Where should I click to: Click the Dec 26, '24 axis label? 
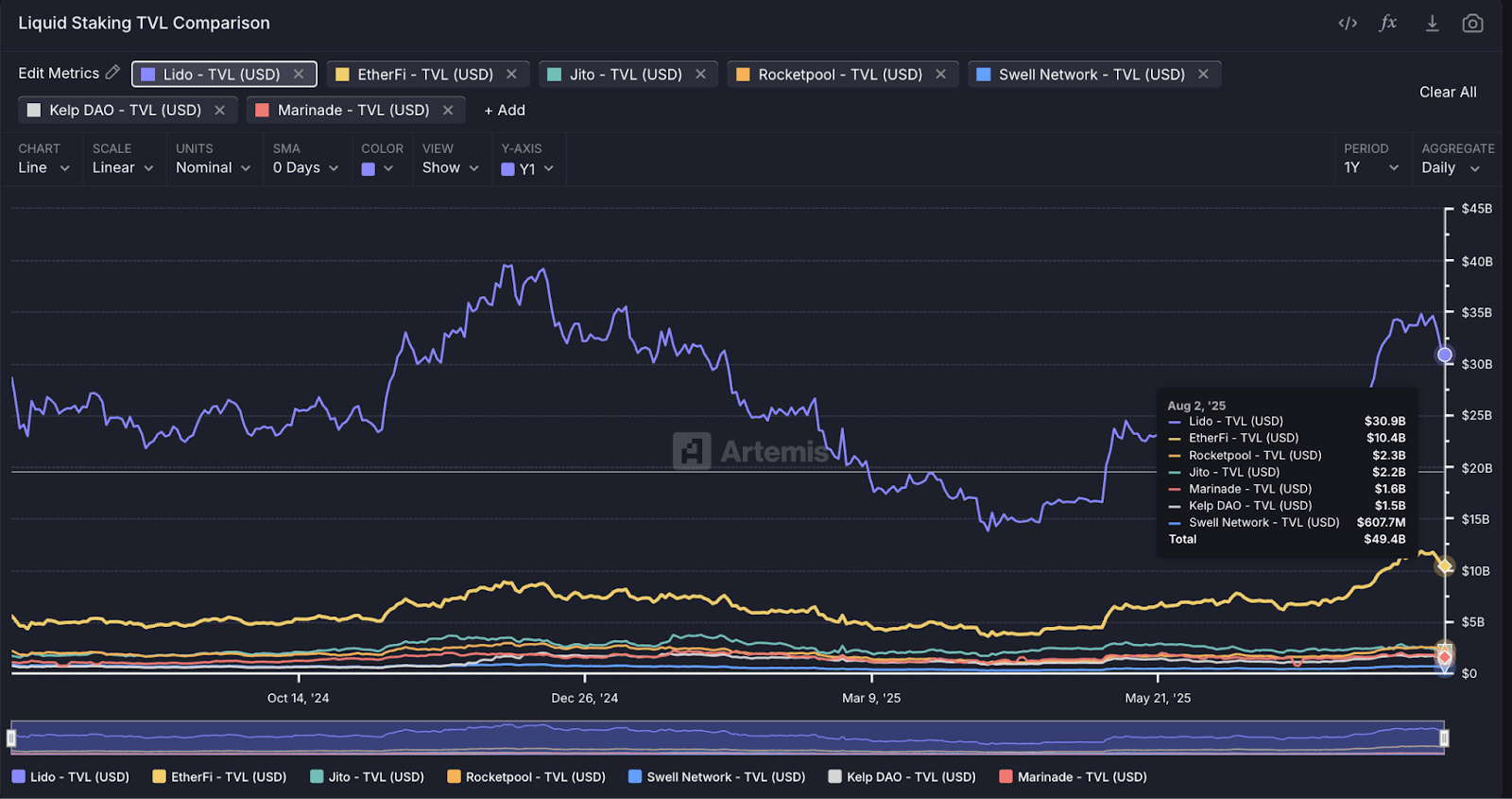[x=585, y=698]
